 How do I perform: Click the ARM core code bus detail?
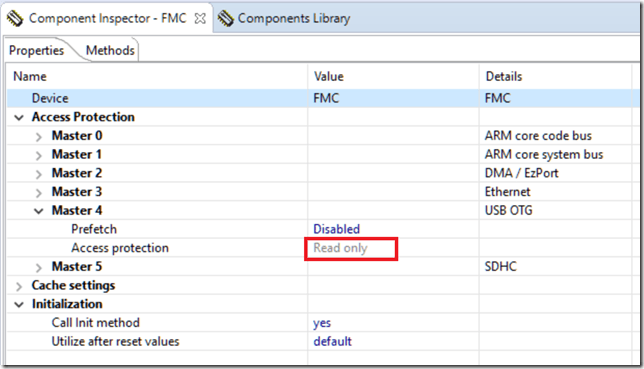538,136
